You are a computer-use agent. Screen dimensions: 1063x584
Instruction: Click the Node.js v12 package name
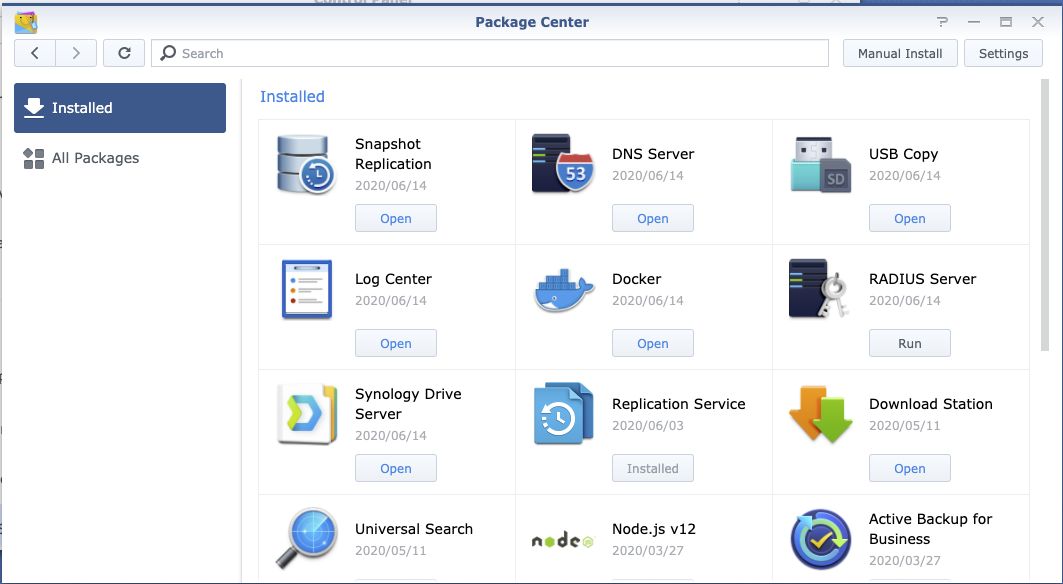654,528
